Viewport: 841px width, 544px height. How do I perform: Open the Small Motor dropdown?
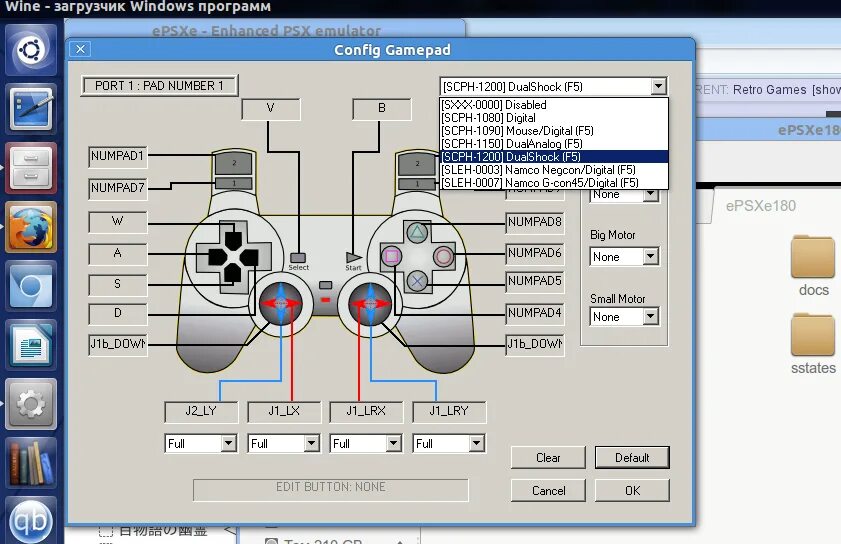pos(651,317)
